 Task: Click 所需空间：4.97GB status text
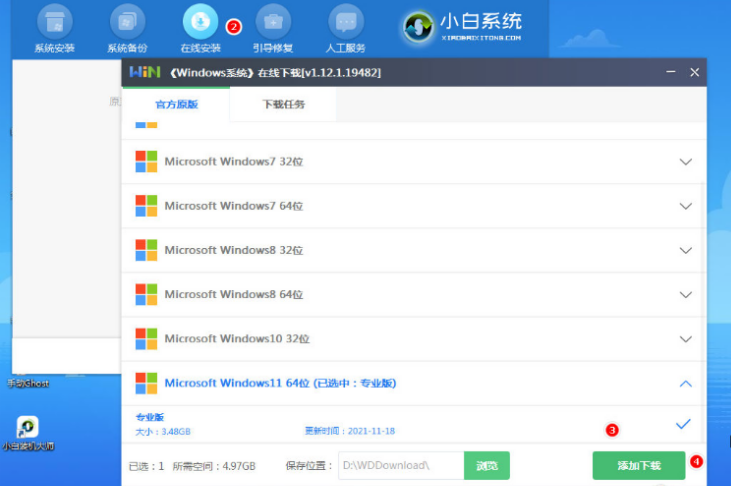click(x=214, y=466)
